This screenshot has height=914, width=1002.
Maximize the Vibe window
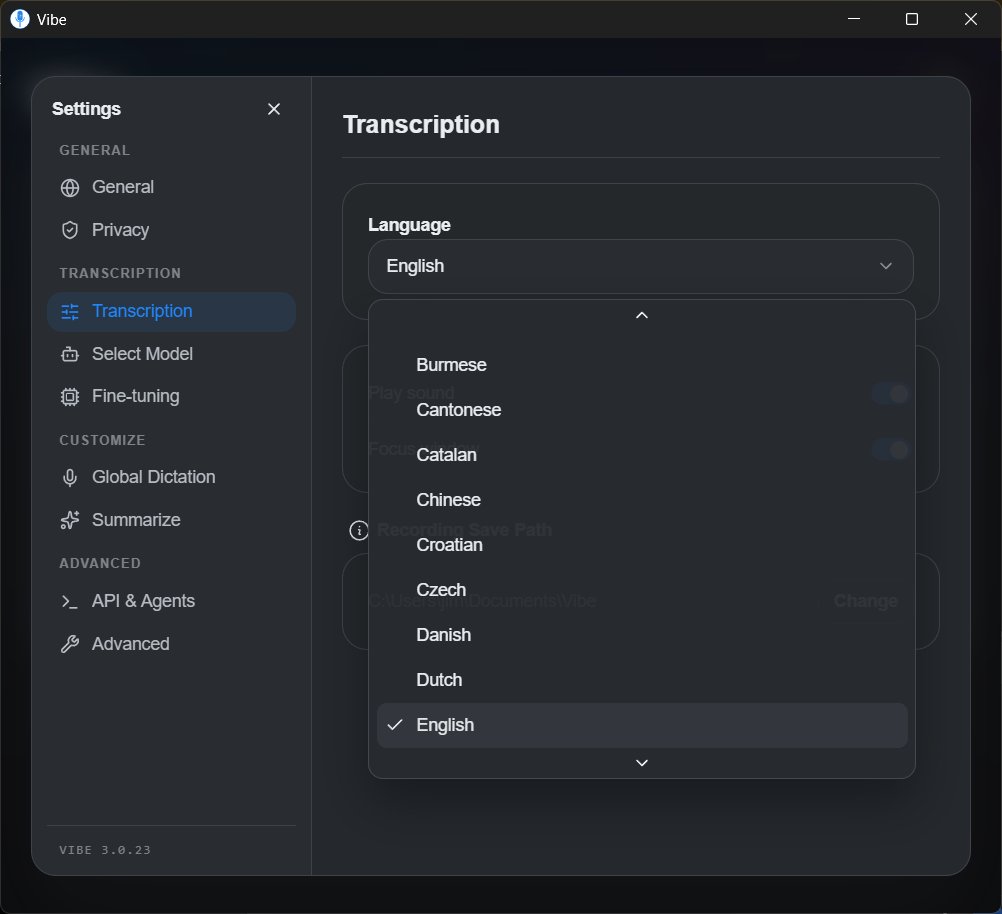click(x=912, y=19)
